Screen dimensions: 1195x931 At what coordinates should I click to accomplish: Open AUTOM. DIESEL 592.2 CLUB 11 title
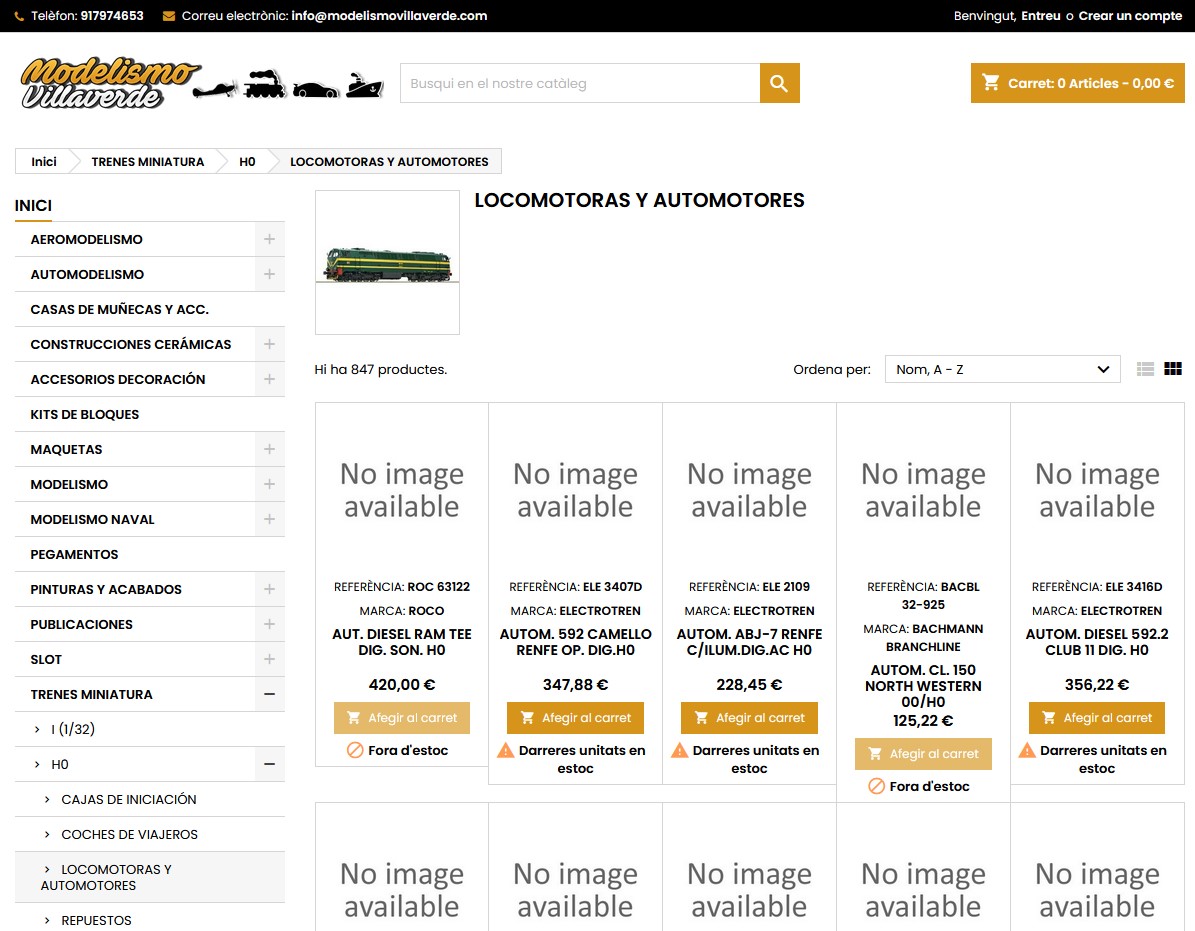[x=1097, y=642]
